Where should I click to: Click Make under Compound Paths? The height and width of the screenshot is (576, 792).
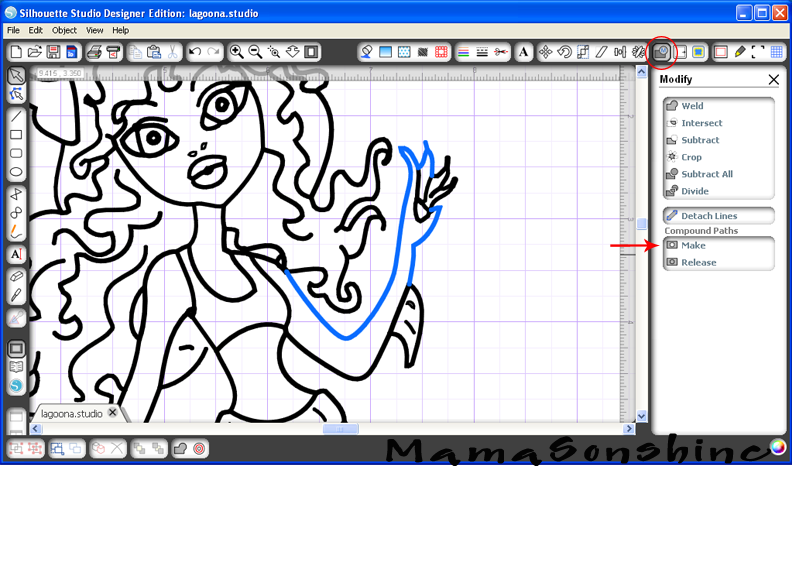pos(693,245)
